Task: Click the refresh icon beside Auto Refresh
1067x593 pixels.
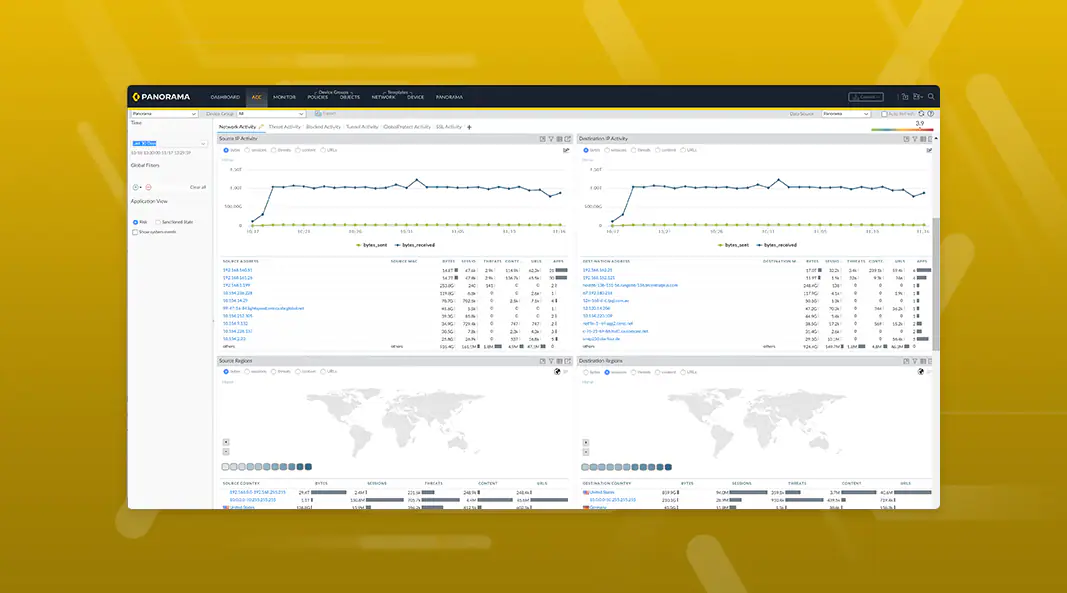Action: (x=921, y=114)
